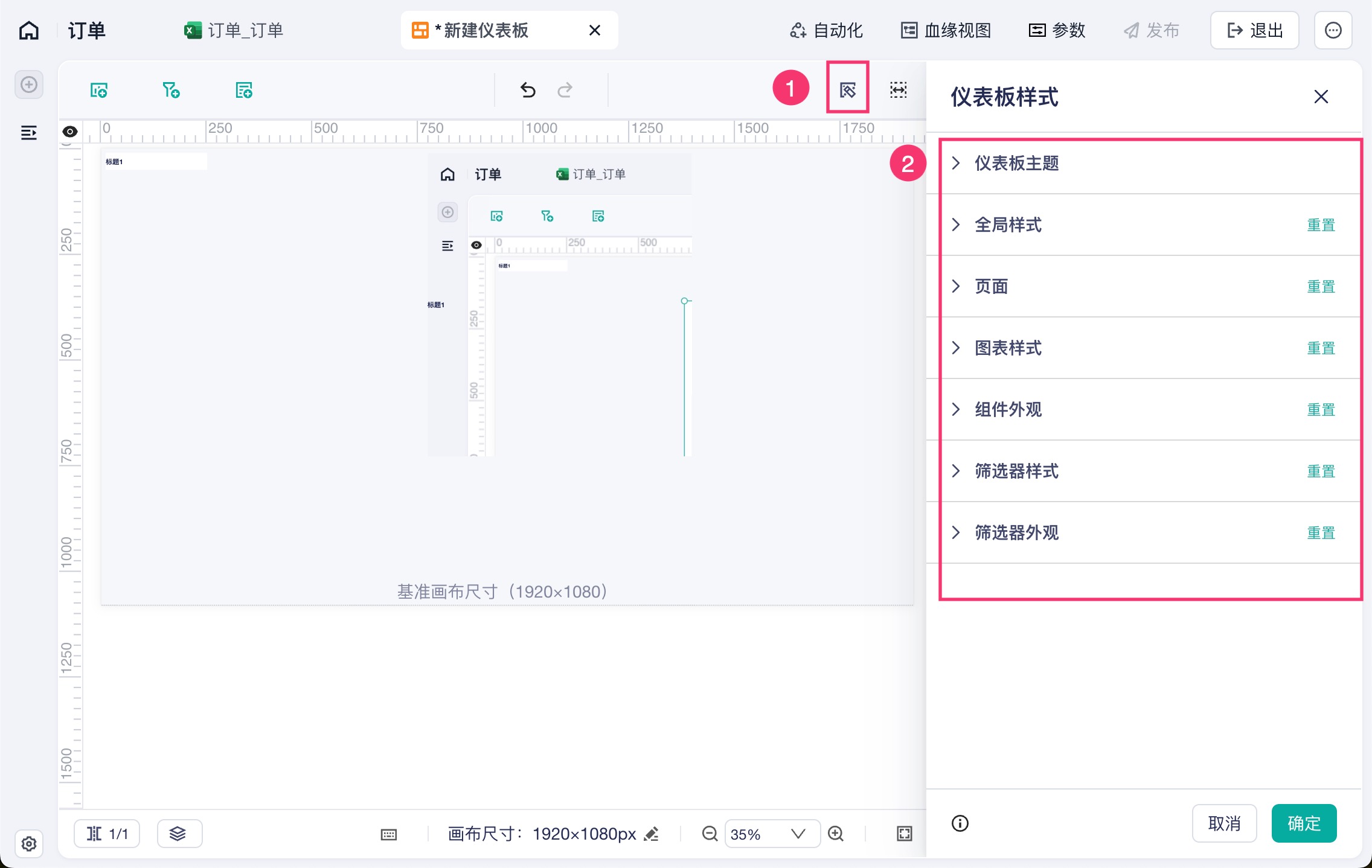Open the 血缘视图 menu item
The height and width of the screenshot is (868, 1372).
tap(946, 30)
